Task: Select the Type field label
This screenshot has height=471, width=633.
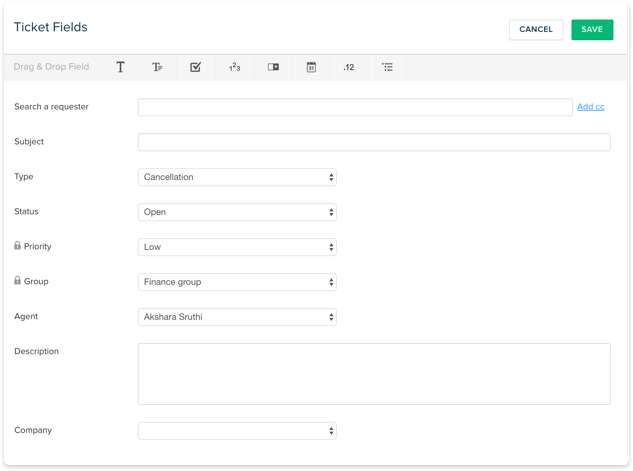Action: (x=24, y=176)
